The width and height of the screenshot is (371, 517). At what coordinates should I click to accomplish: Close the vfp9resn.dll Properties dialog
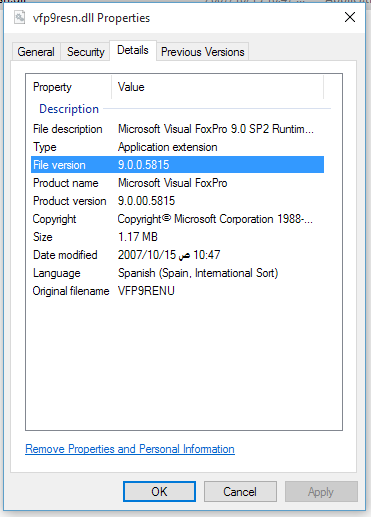350,17
